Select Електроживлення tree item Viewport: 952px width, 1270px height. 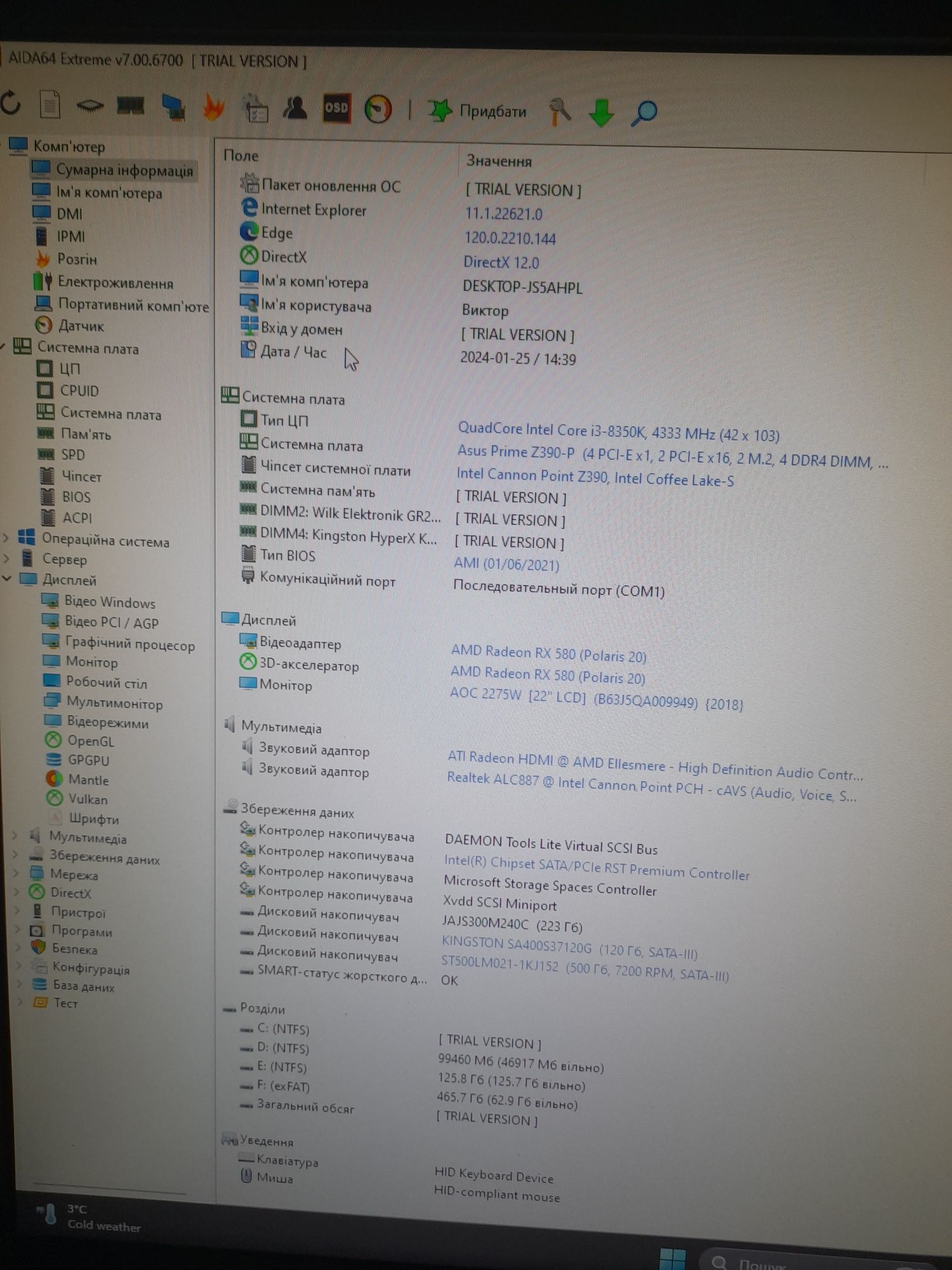pos(104,282)
